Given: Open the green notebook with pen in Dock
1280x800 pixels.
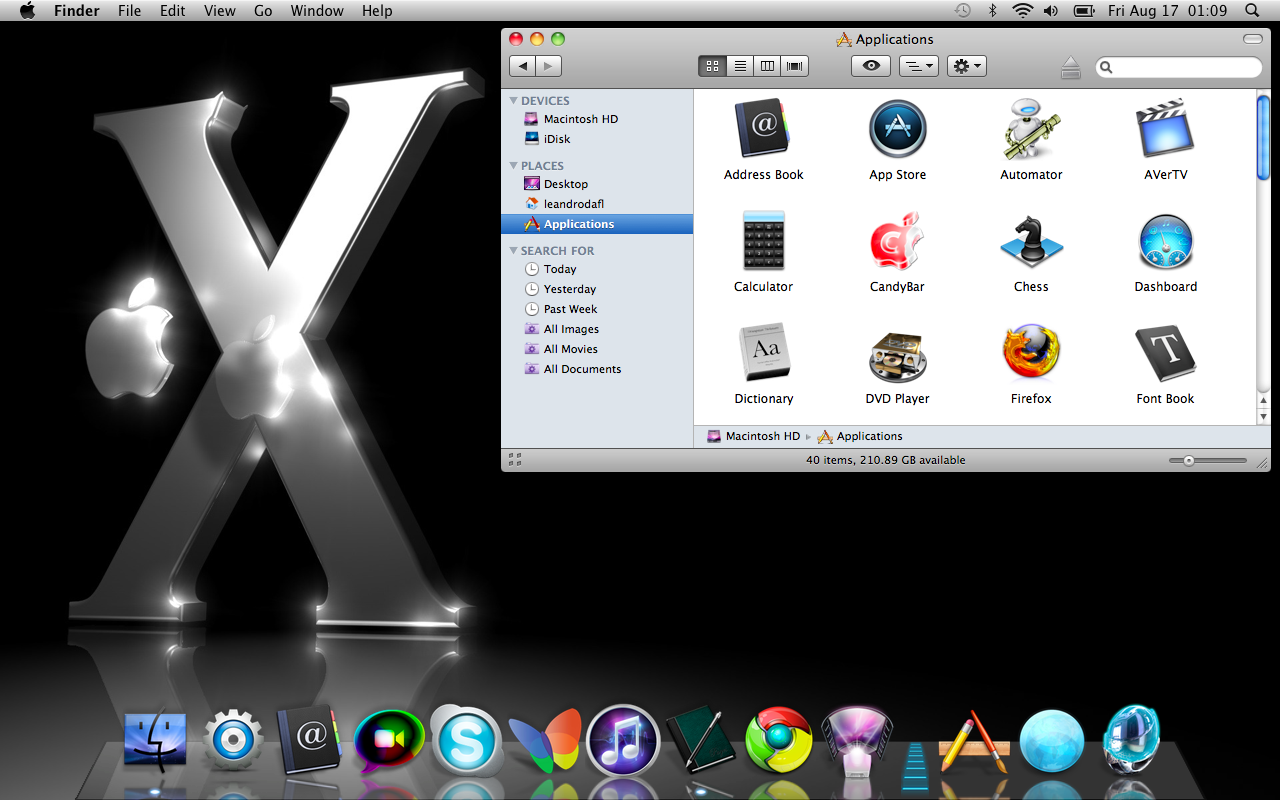Looking at the screenshot, I should tap(701, 740).
